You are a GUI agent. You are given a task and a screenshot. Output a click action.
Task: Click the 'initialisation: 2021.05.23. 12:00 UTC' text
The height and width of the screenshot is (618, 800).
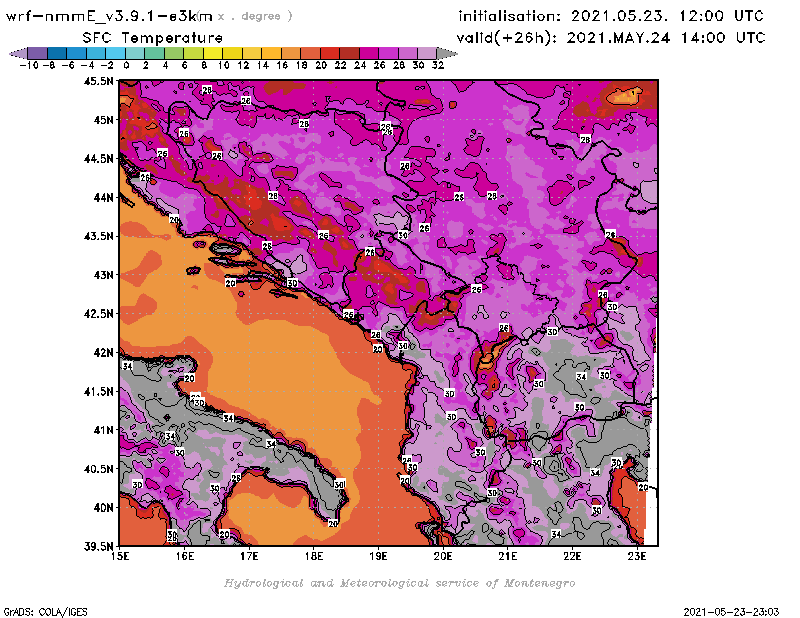[611, 16]
